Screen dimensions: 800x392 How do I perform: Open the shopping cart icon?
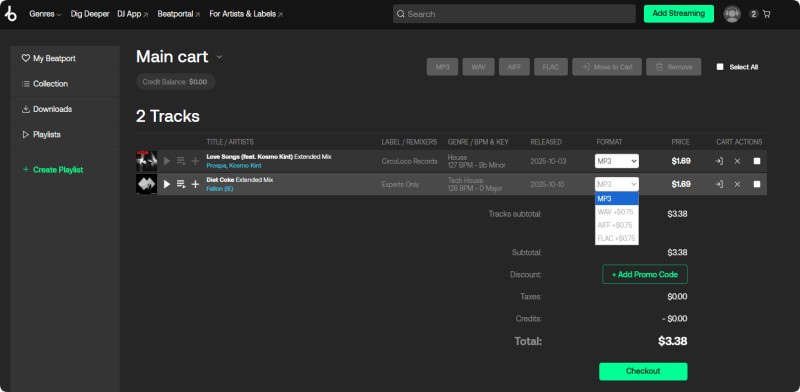click(766, 14)
